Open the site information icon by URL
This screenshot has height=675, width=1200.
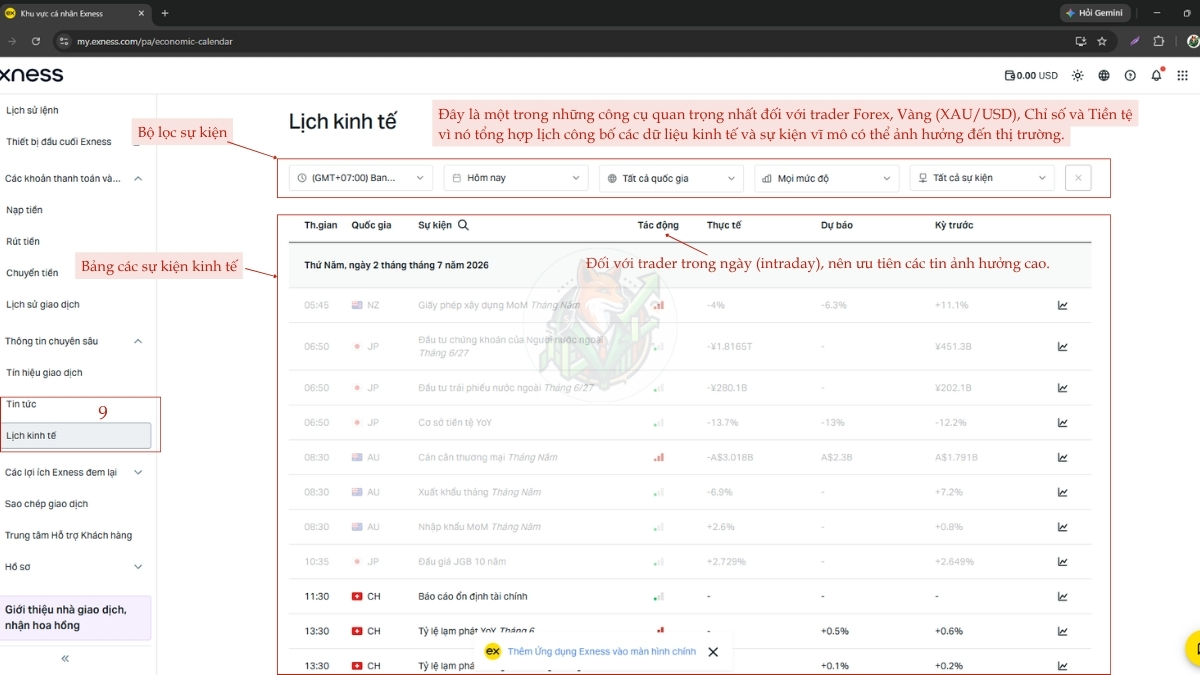64,42
